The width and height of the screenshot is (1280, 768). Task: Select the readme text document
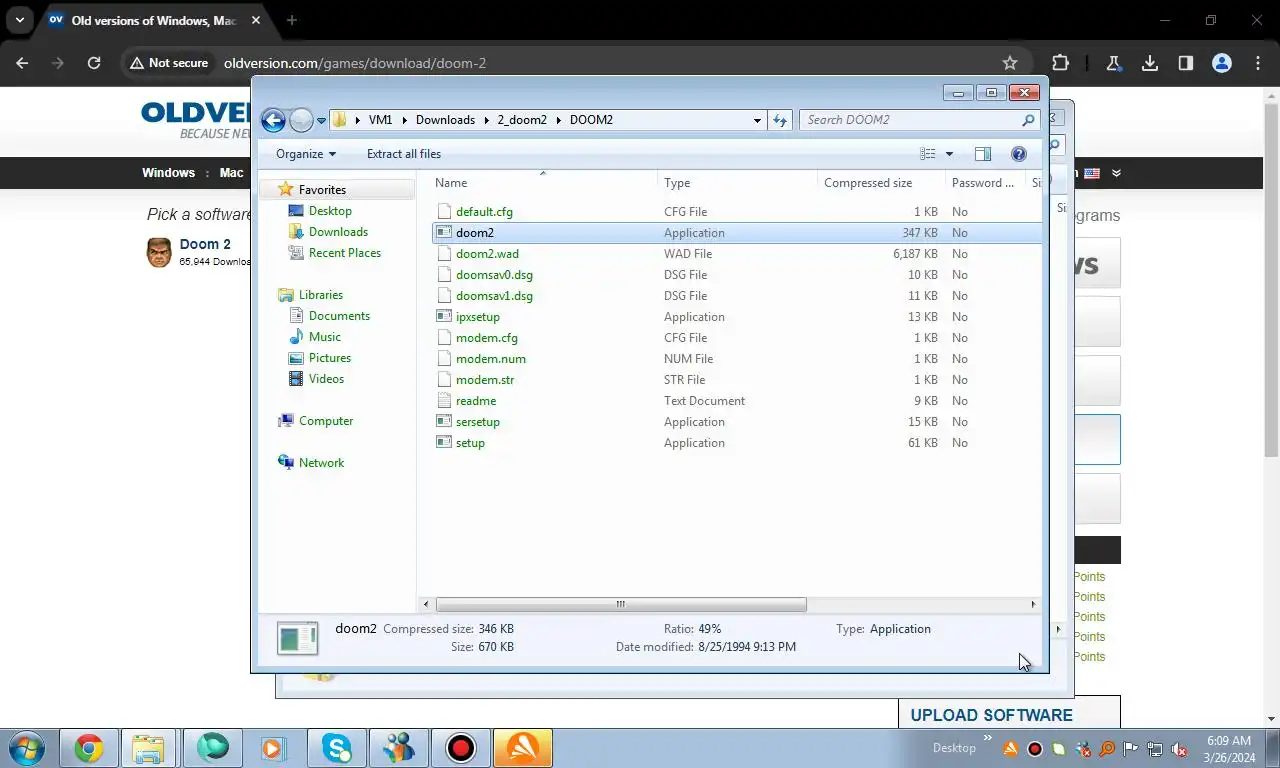pos(475,401)
